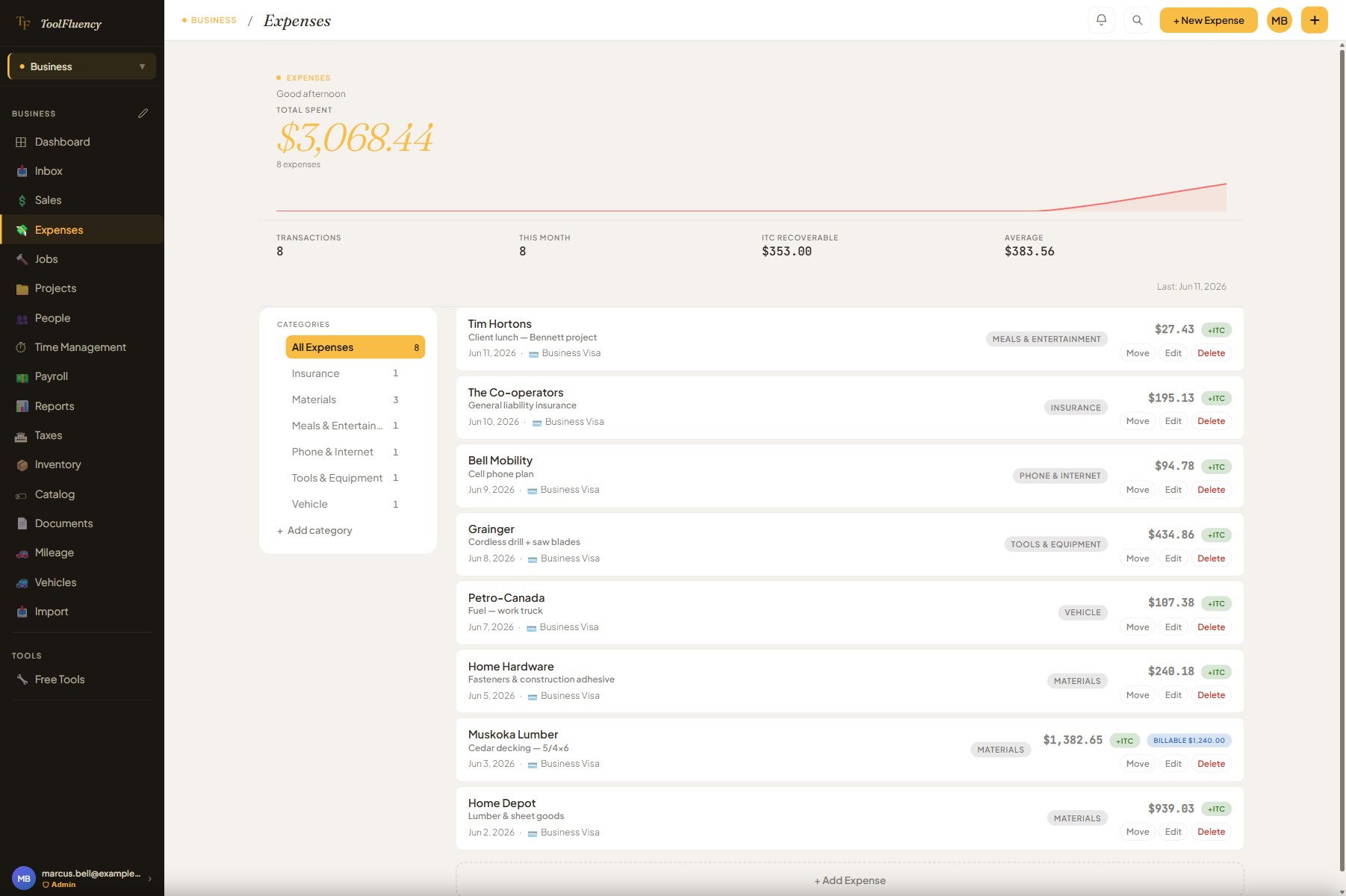Click the INSURANCE tag on The Co-operators
1346x896 pixels.
[1076, 408]
